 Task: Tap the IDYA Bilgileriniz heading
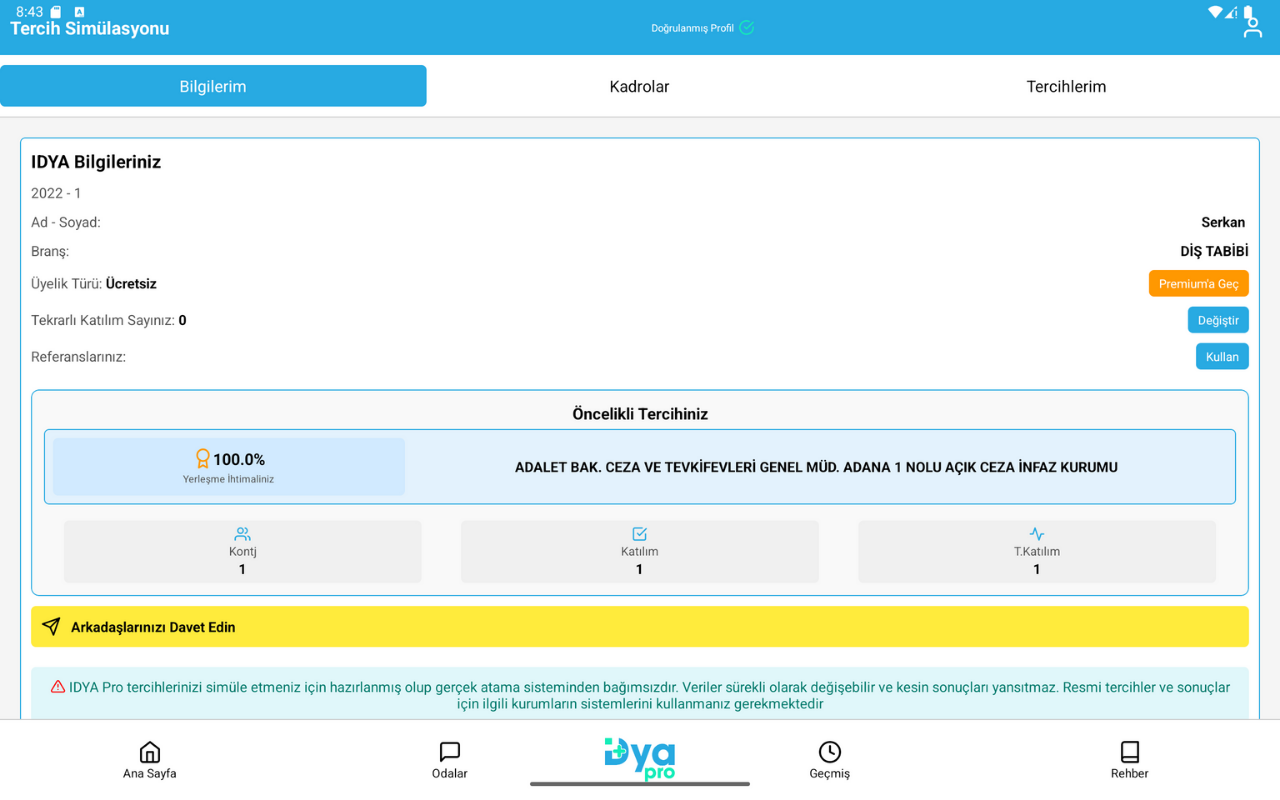tap(96, 162)
